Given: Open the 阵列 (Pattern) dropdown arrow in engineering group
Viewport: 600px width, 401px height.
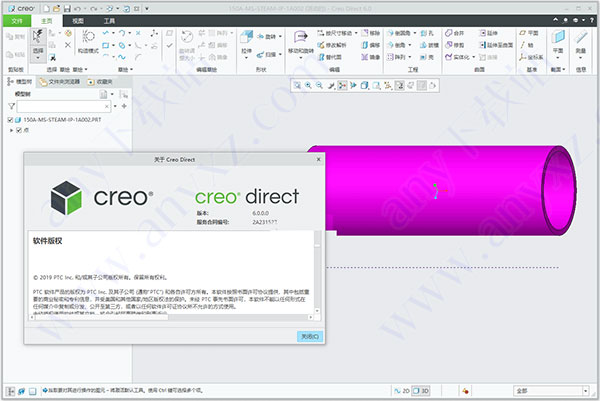Looking at the screenshot, I should click(410, 57).
